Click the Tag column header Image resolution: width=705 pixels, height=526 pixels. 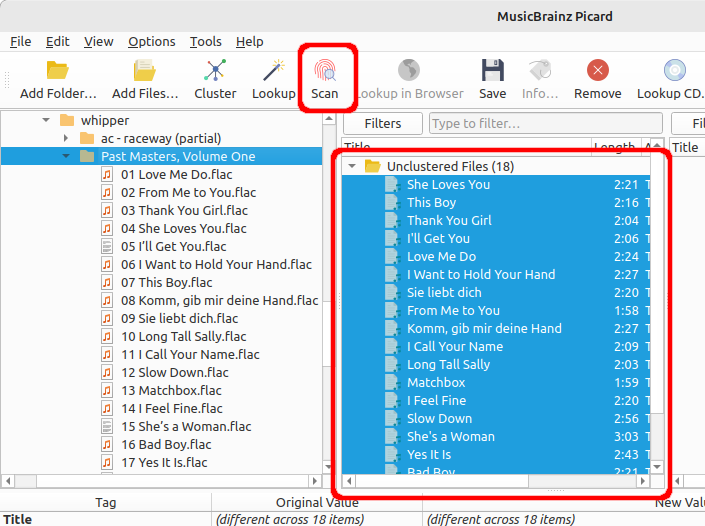tap(106, 502)
